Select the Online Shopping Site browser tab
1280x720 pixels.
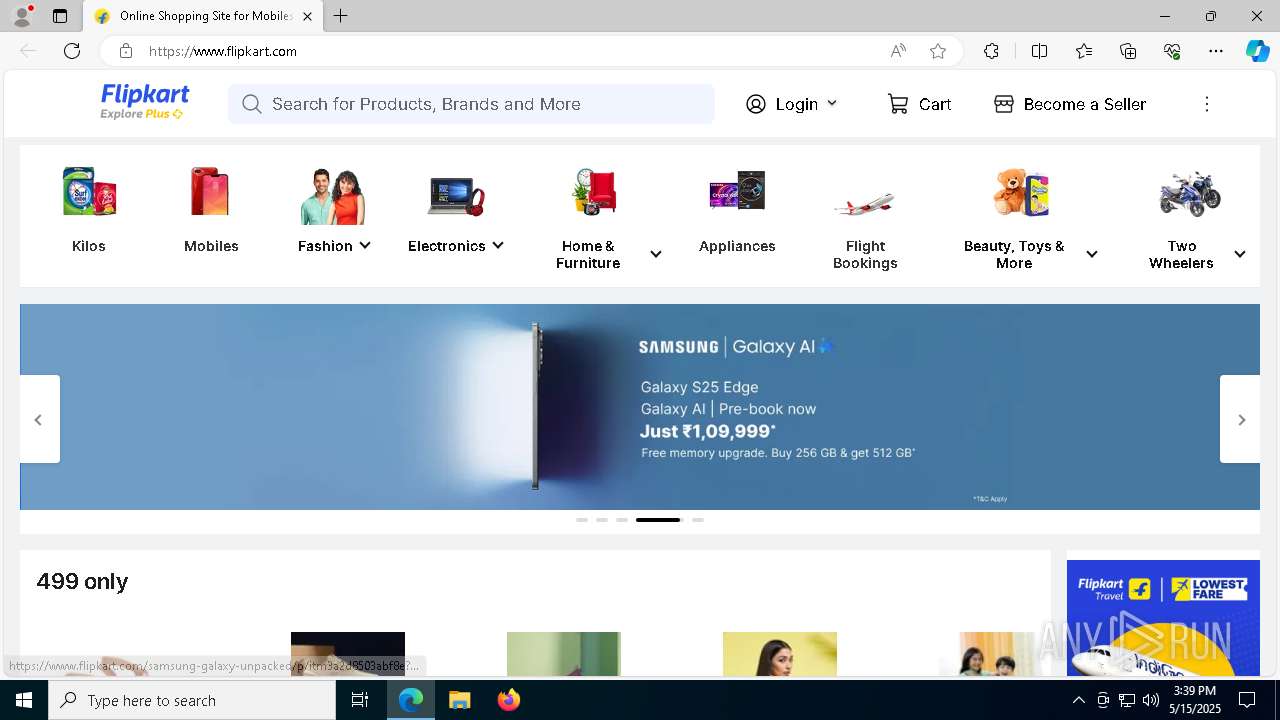203,16
